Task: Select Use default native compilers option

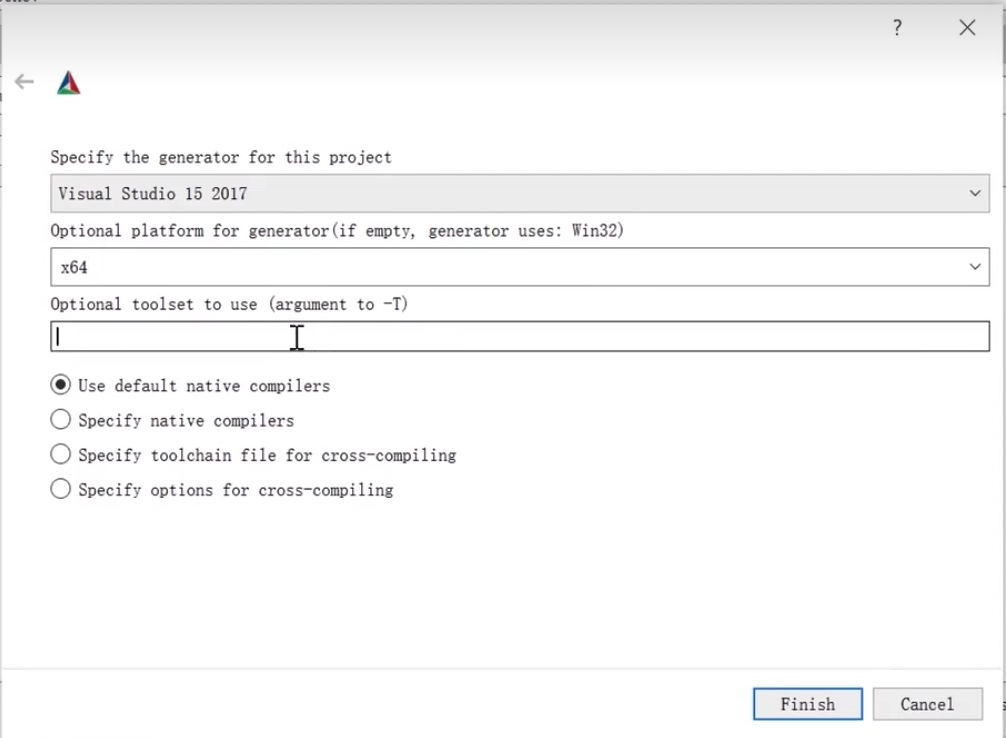Action: pos(61,385)
